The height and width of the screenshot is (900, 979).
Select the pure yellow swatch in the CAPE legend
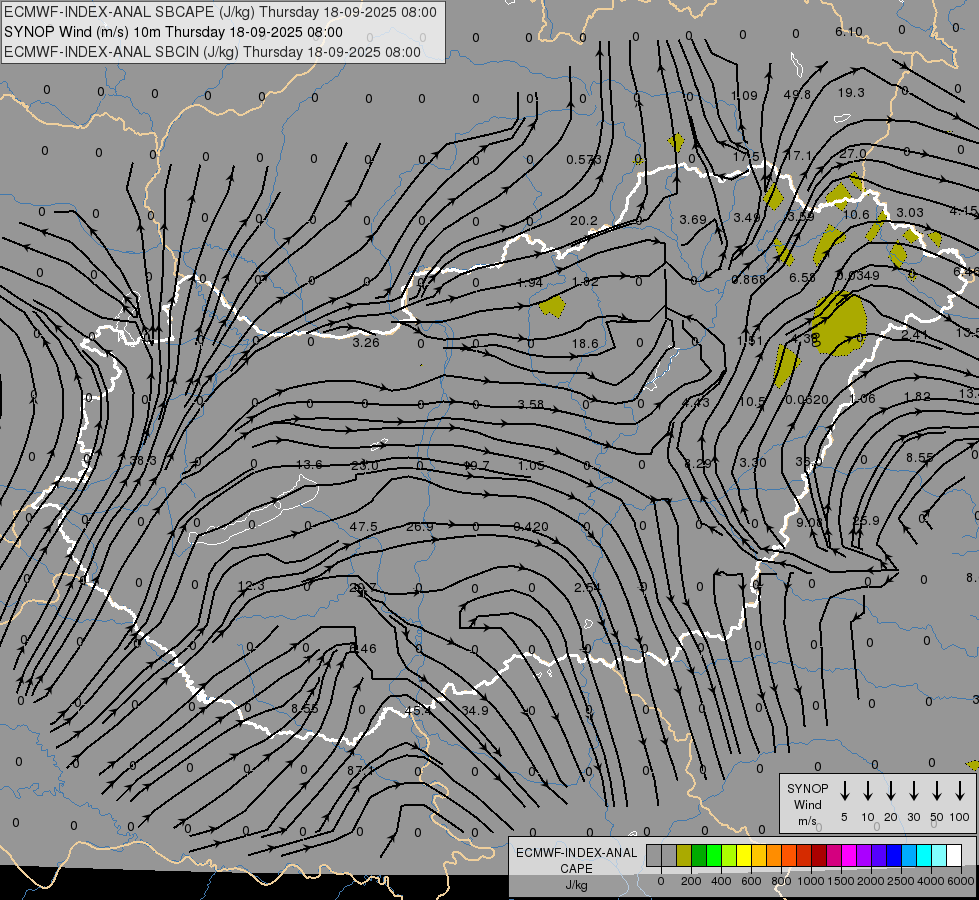click(x=744, y=856)
